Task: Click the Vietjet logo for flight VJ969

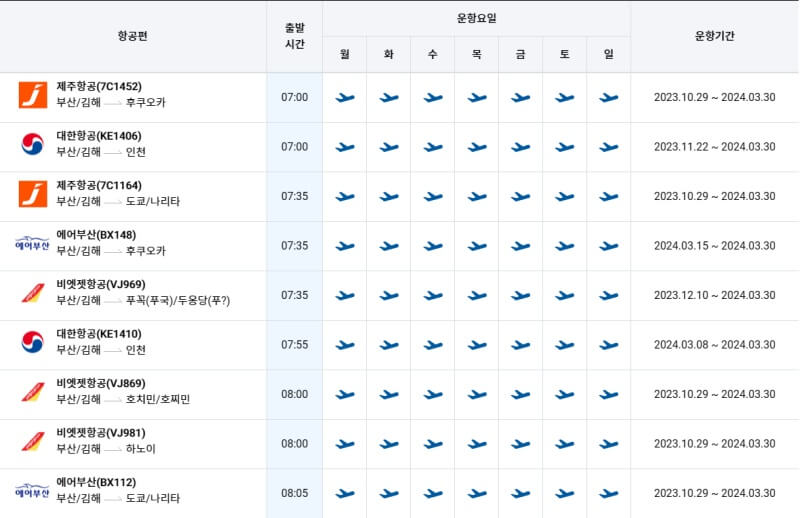Action: [x=33, y=293]
